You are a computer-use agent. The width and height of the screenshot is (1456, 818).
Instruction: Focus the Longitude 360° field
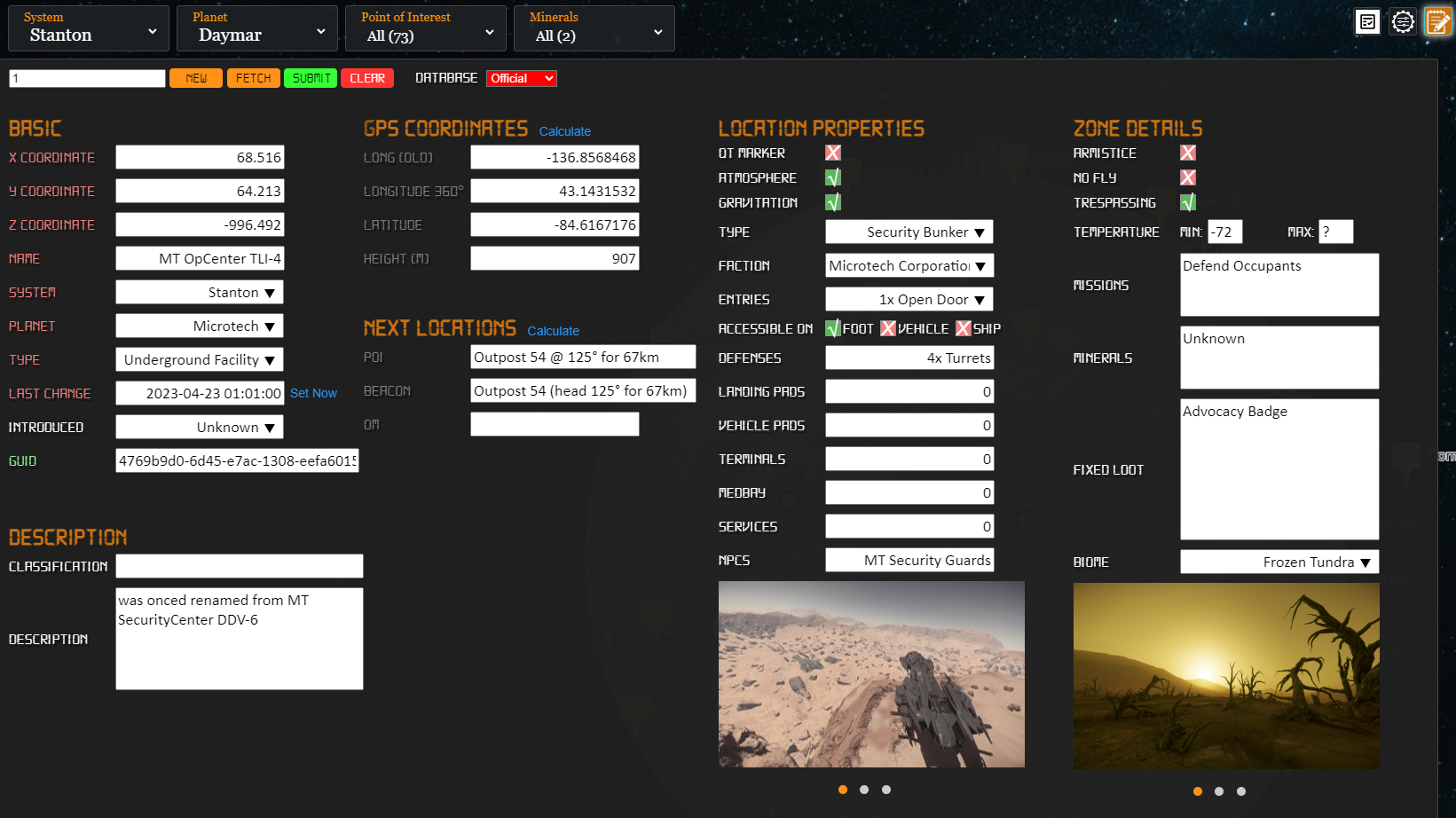pyautogui.click(x=555, y=191)
